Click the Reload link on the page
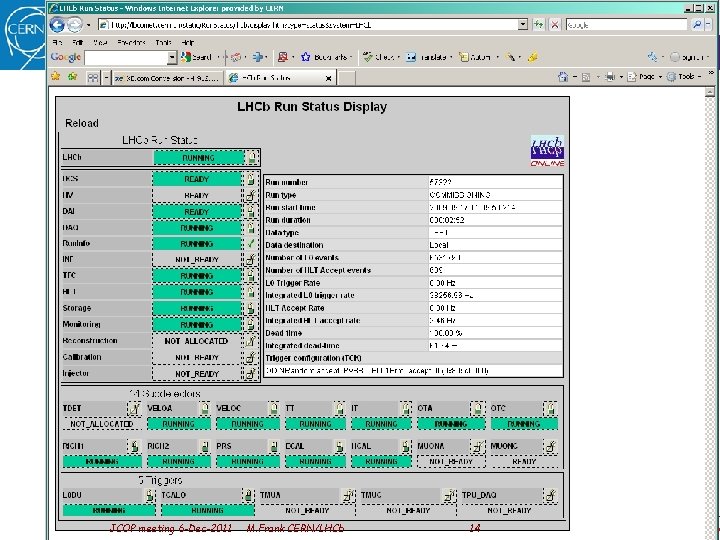The image size is (720, 540). coord(82,123)
